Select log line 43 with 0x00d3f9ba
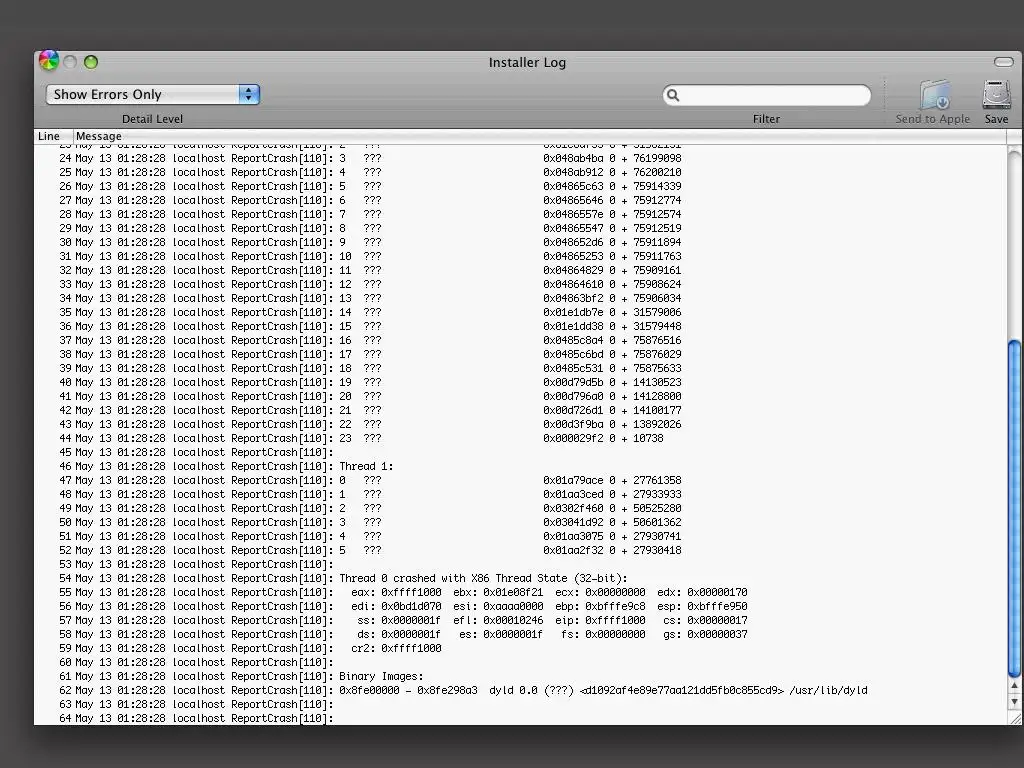Viewport: 1024px width, 768px height. [520, 424]
